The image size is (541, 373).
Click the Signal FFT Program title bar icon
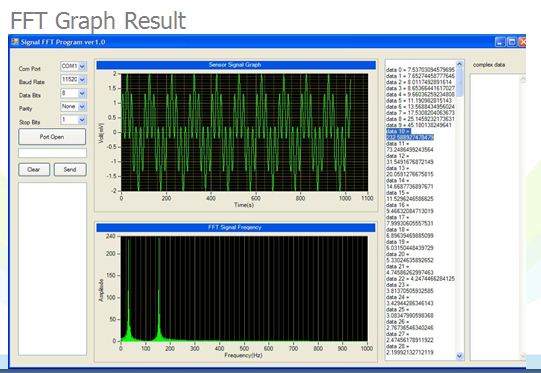pyautogui.click(x=15, y=42)
